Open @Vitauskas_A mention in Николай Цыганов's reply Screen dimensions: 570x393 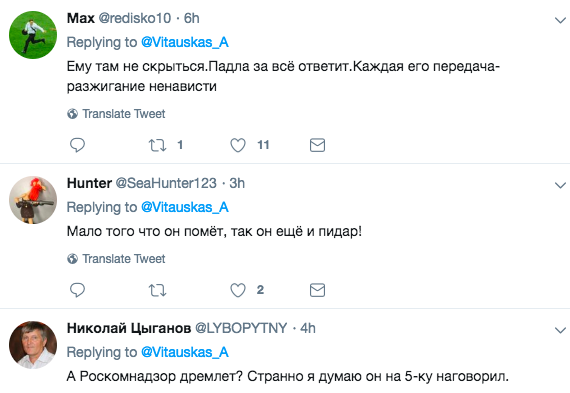[x=185, y=353]
